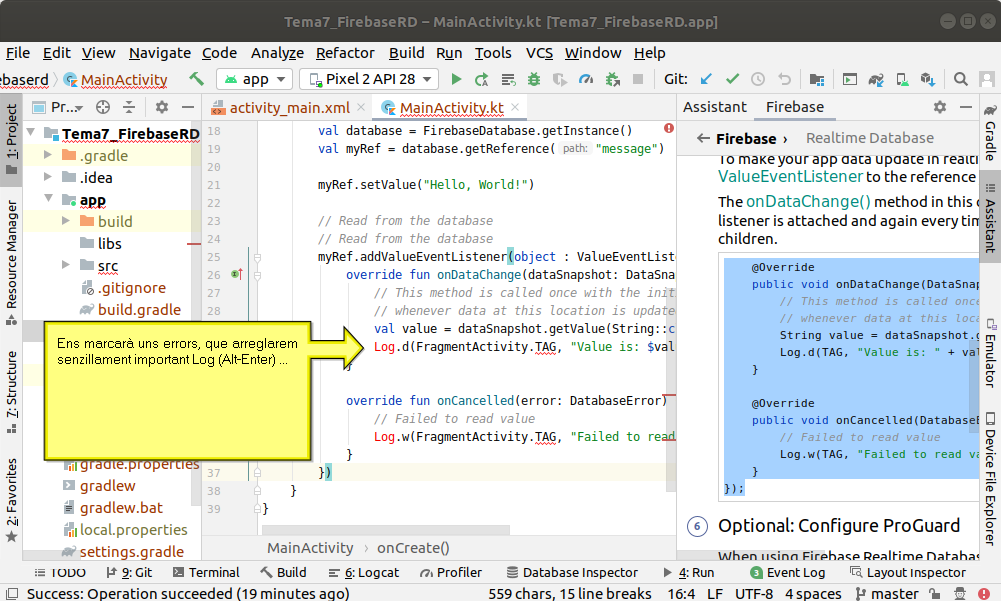Click the locate target crosshair icon in Project panel
Viewport: 1001px width, 601px height.
103,107
